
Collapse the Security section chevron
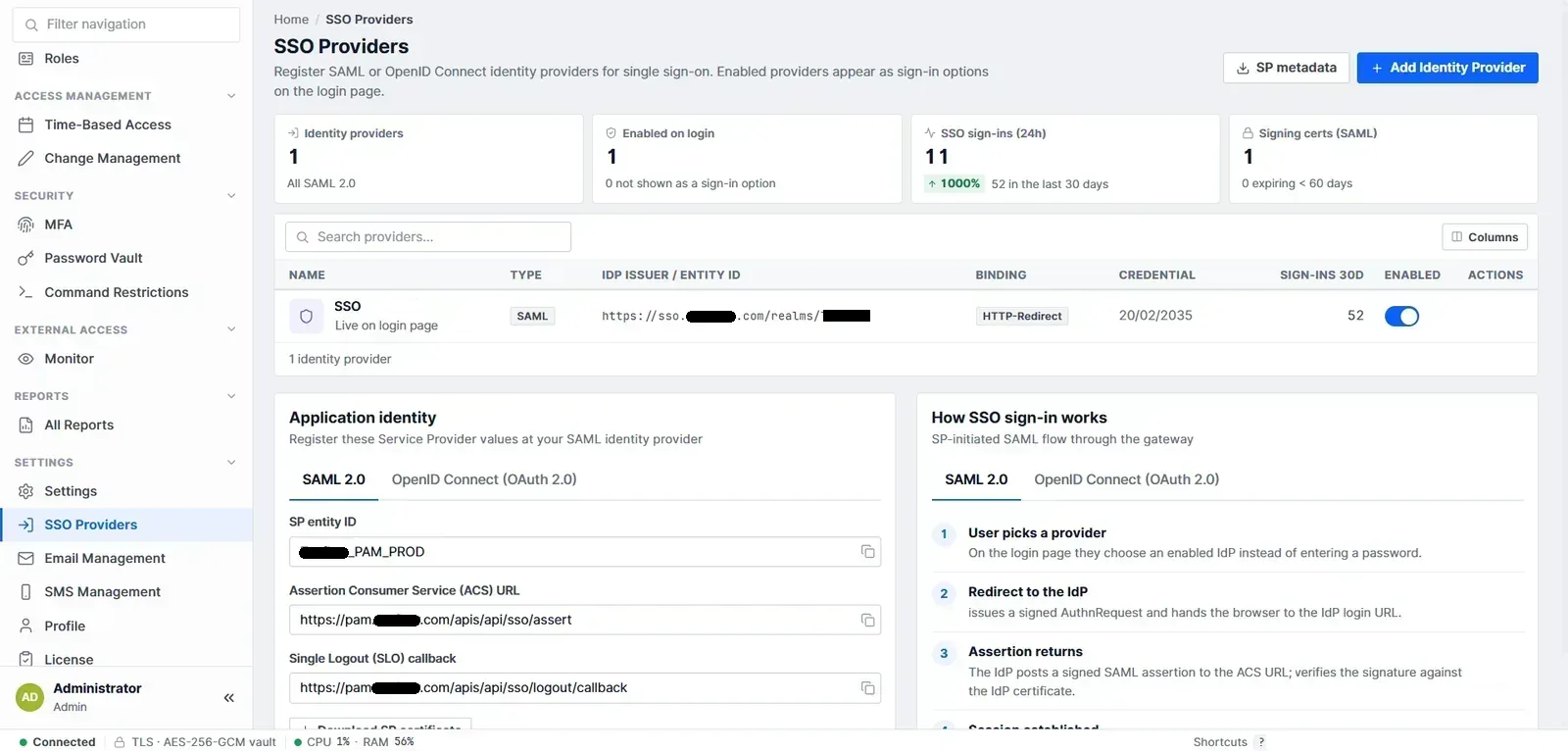coord(231,196)
